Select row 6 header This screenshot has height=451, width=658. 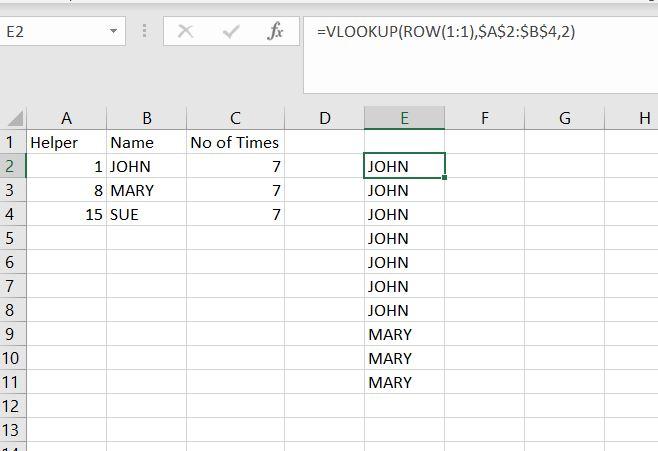[13, 262]
